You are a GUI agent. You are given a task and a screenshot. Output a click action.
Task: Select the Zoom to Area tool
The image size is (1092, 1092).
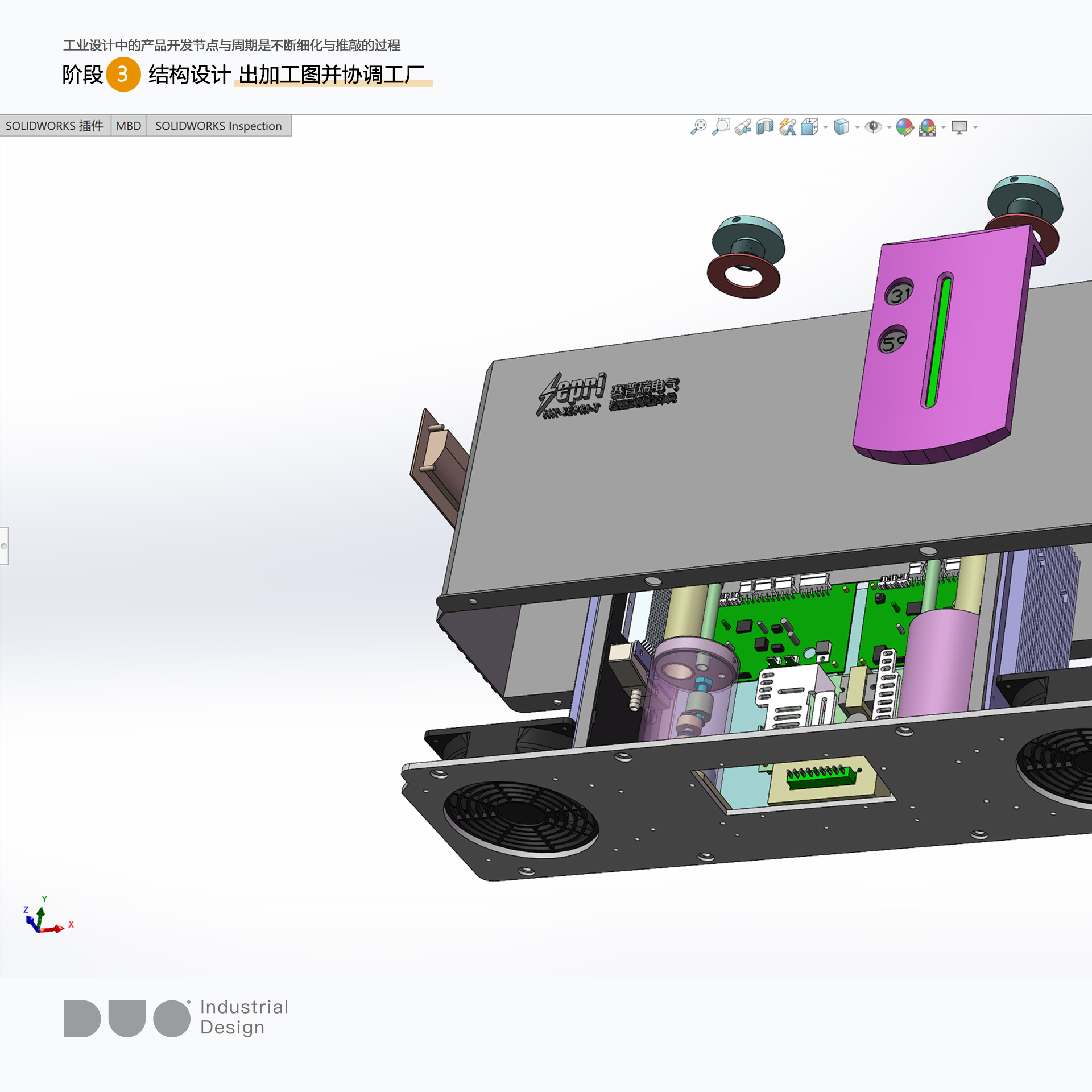tap(721, 127)
